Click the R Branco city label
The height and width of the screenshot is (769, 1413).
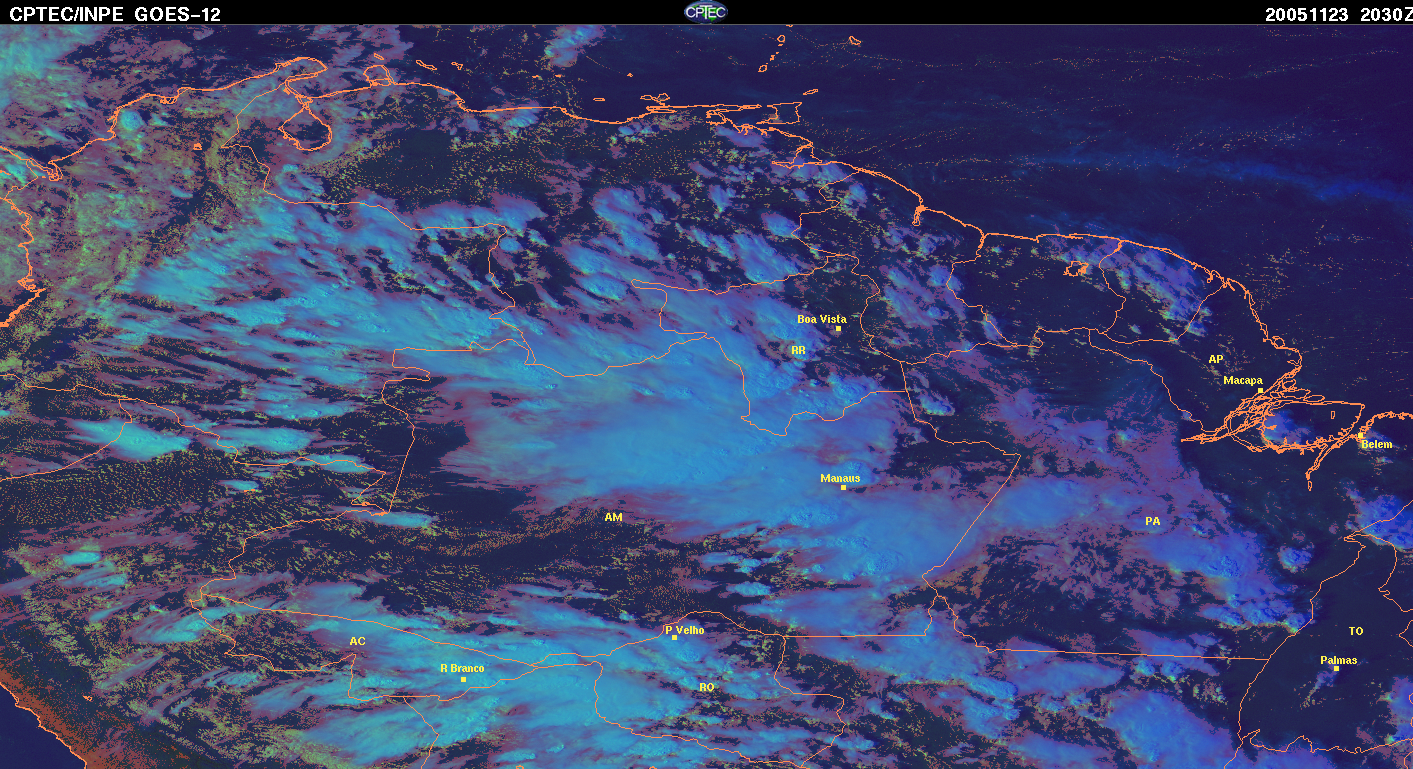pos(462,668)
